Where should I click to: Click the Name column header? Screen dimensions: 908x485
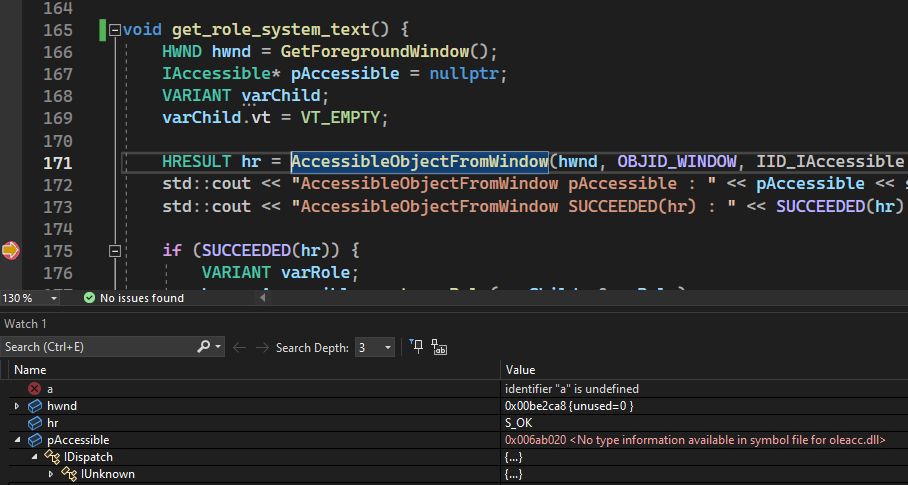[x=30, y=370]
